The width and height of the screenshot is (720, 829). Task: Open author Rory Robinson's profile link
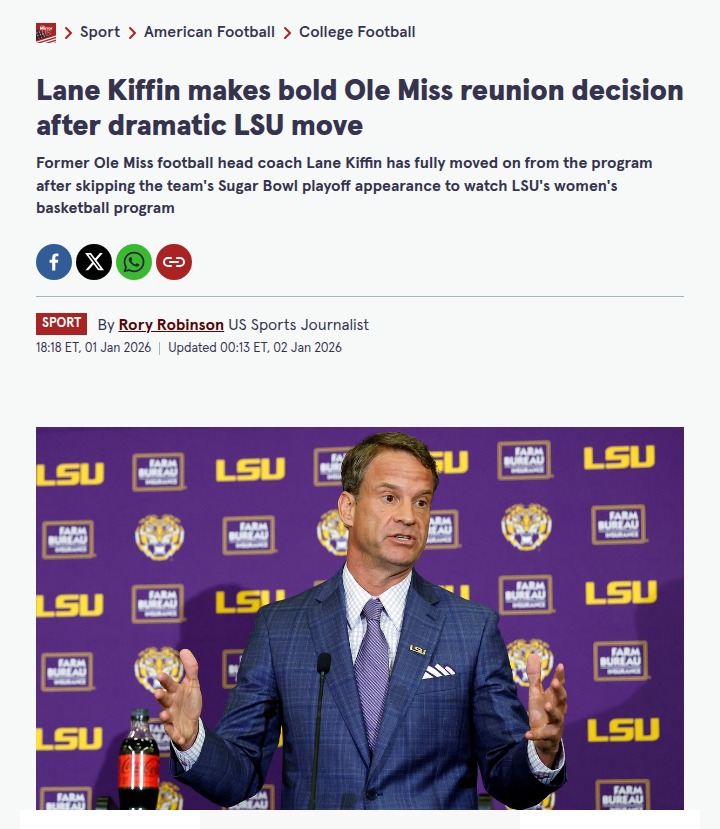pos(171,324)
